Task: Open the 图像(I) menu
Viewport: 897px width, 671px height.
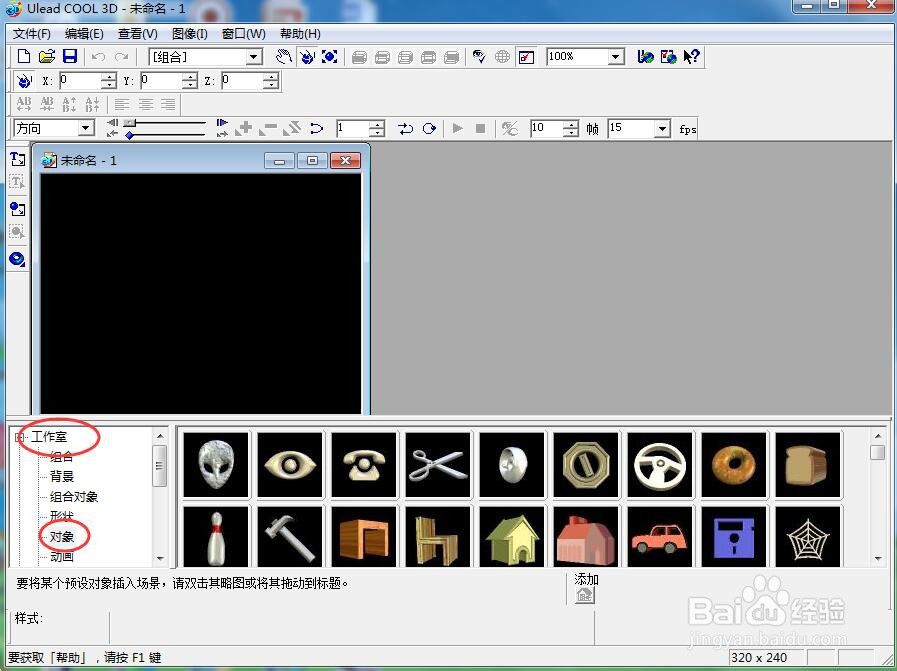Action: [x=189, y=34]
